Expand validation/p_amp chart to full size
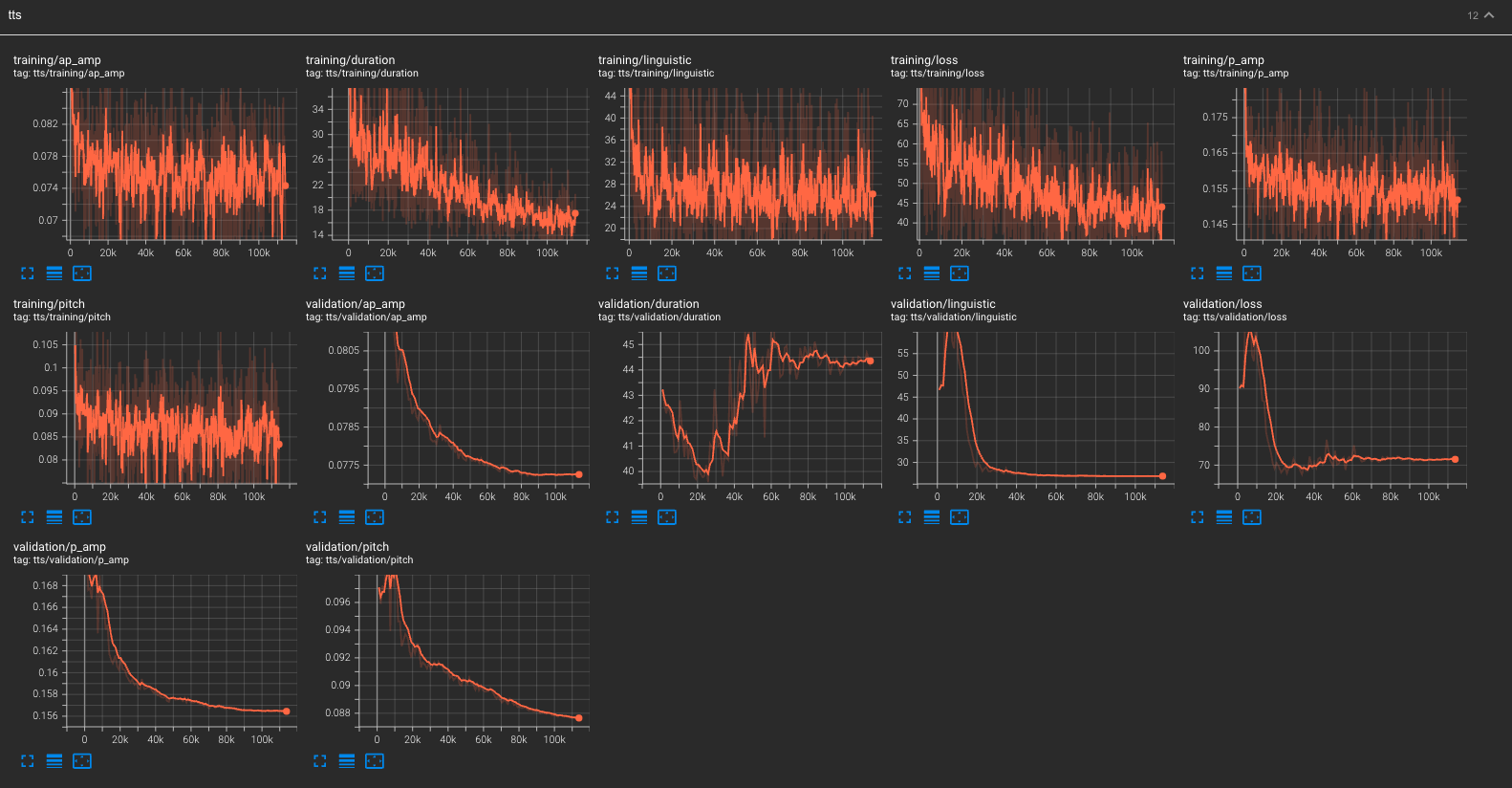The image size is (1512, 788). [x=28, y=761]
